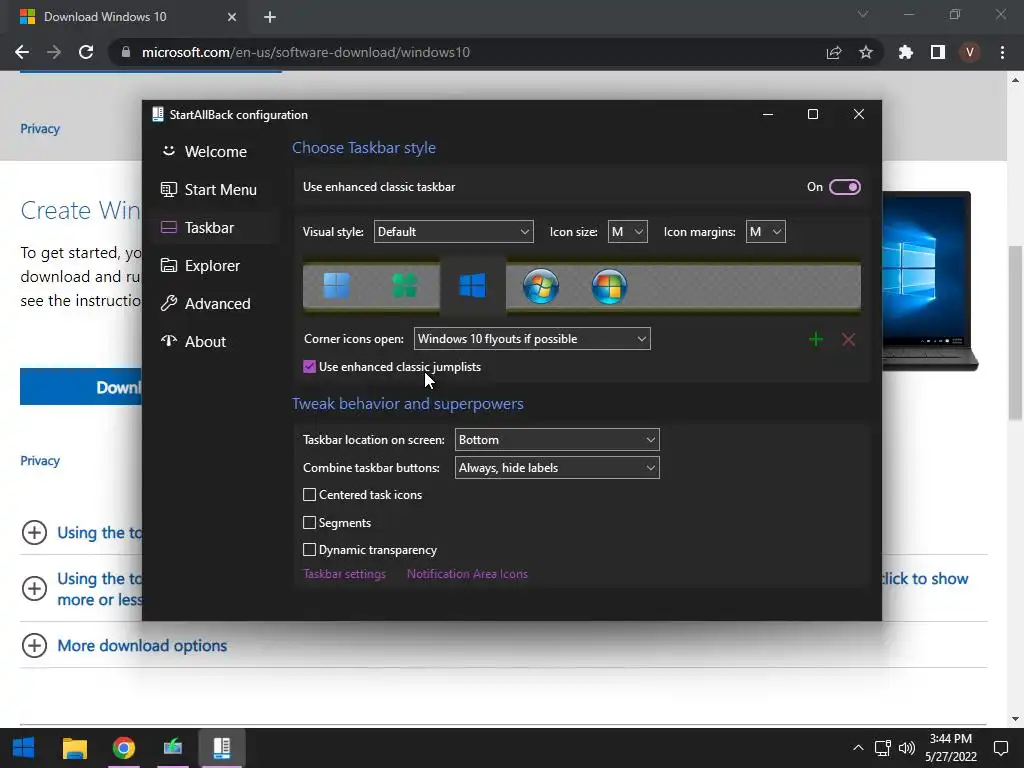Open the Visual style dropdown
1024x768 pixels.
[453, 232]
